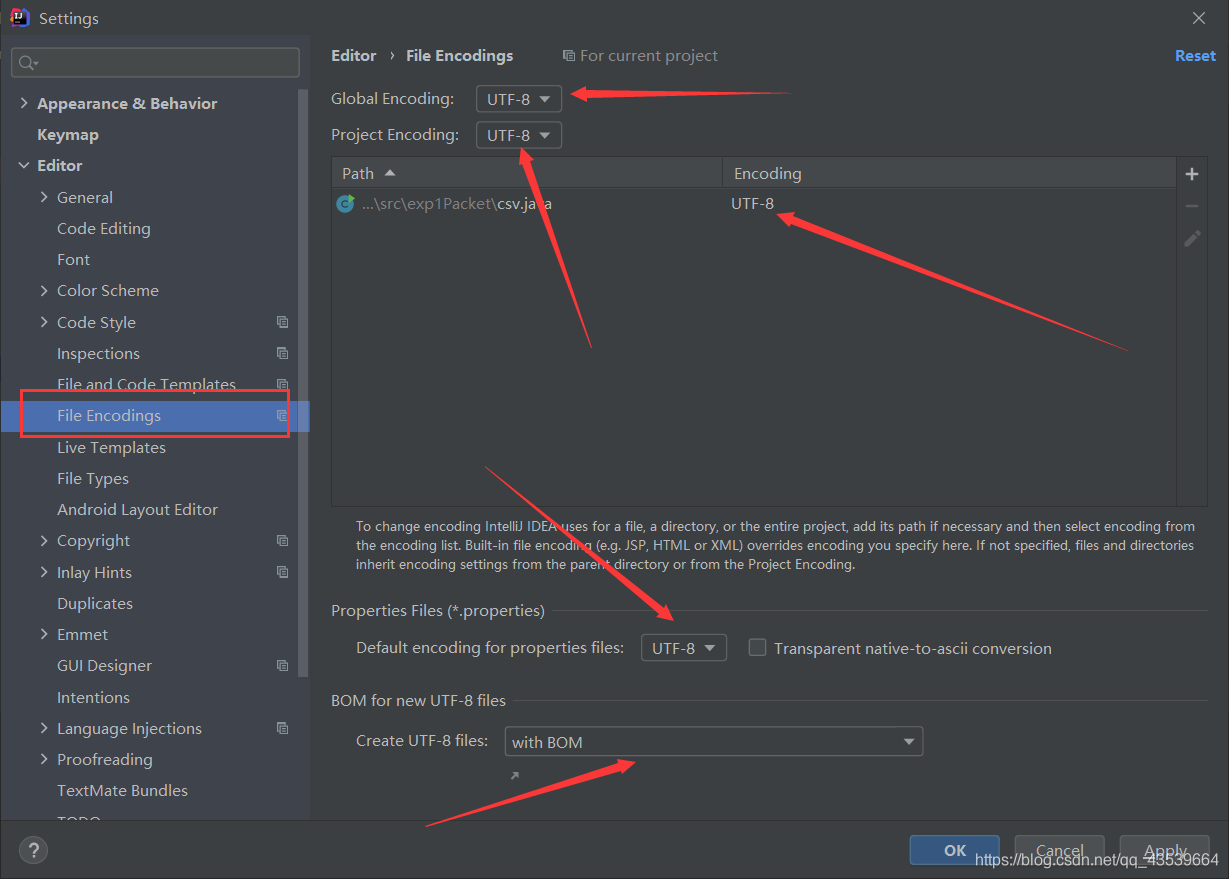The width and height of the screenshot is (1229, 879).
Task: Click the icon before 'For current project'
Action: point(569,56)
